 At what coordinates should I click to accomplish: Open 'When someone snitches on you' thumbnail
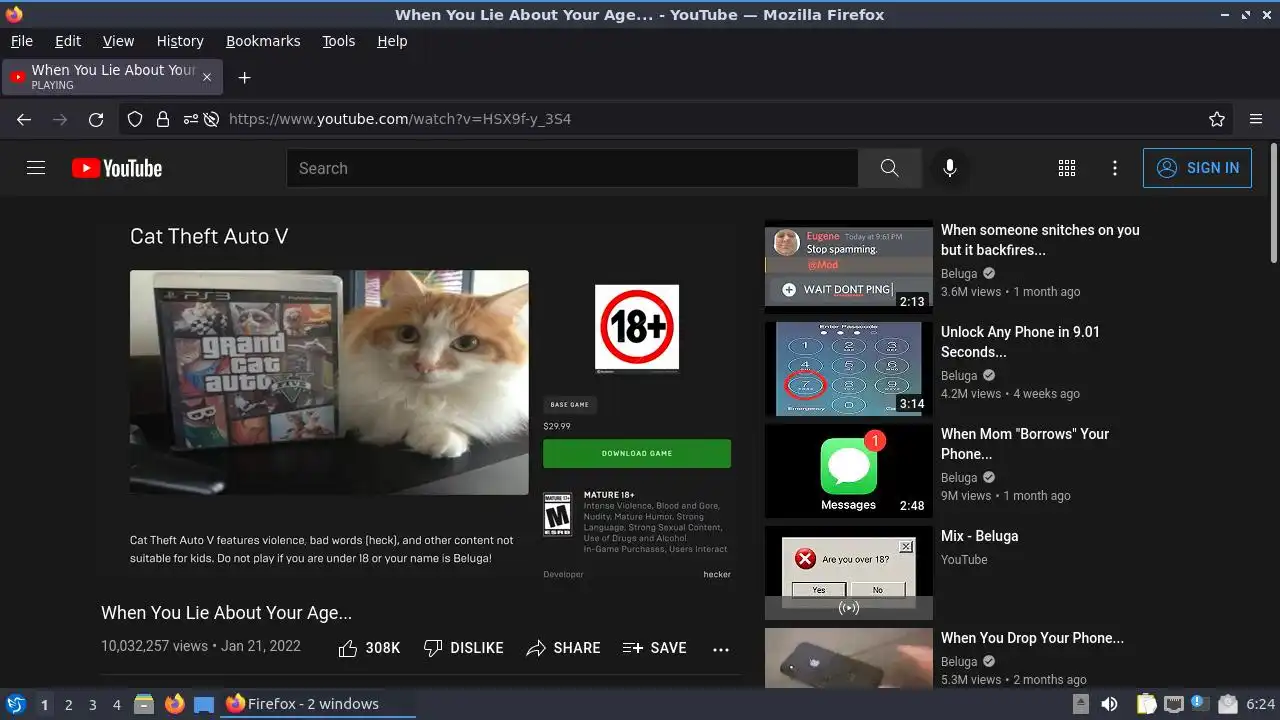(848, 267)
